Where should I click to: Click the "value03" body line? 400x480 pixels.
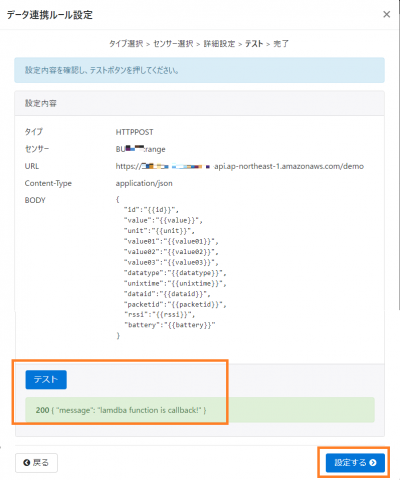(171, 262)
